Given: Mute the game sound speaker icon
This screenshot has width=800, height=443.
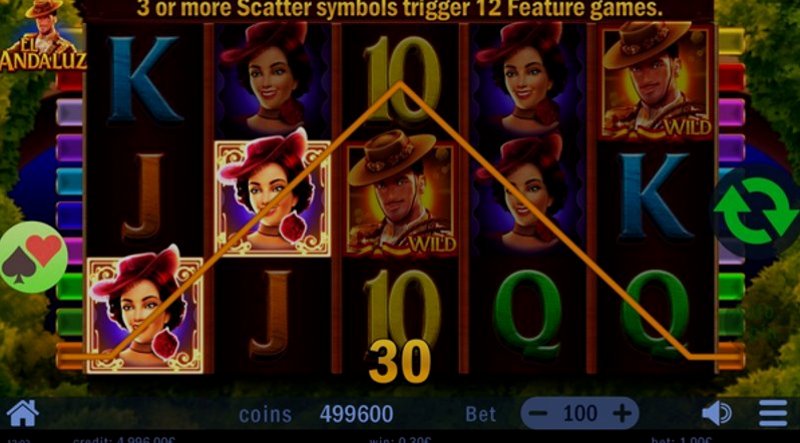Looking at the screenshot, I should (716, 413).
